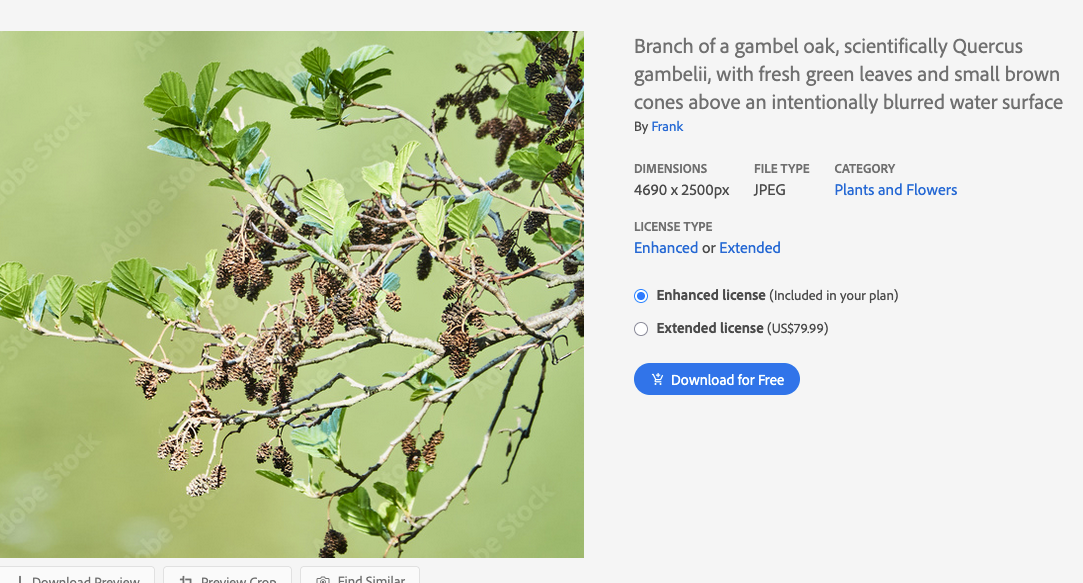The image size is (1083, 583).
Task: Select the Extended license radio button
Action: [x=641, y=329]
